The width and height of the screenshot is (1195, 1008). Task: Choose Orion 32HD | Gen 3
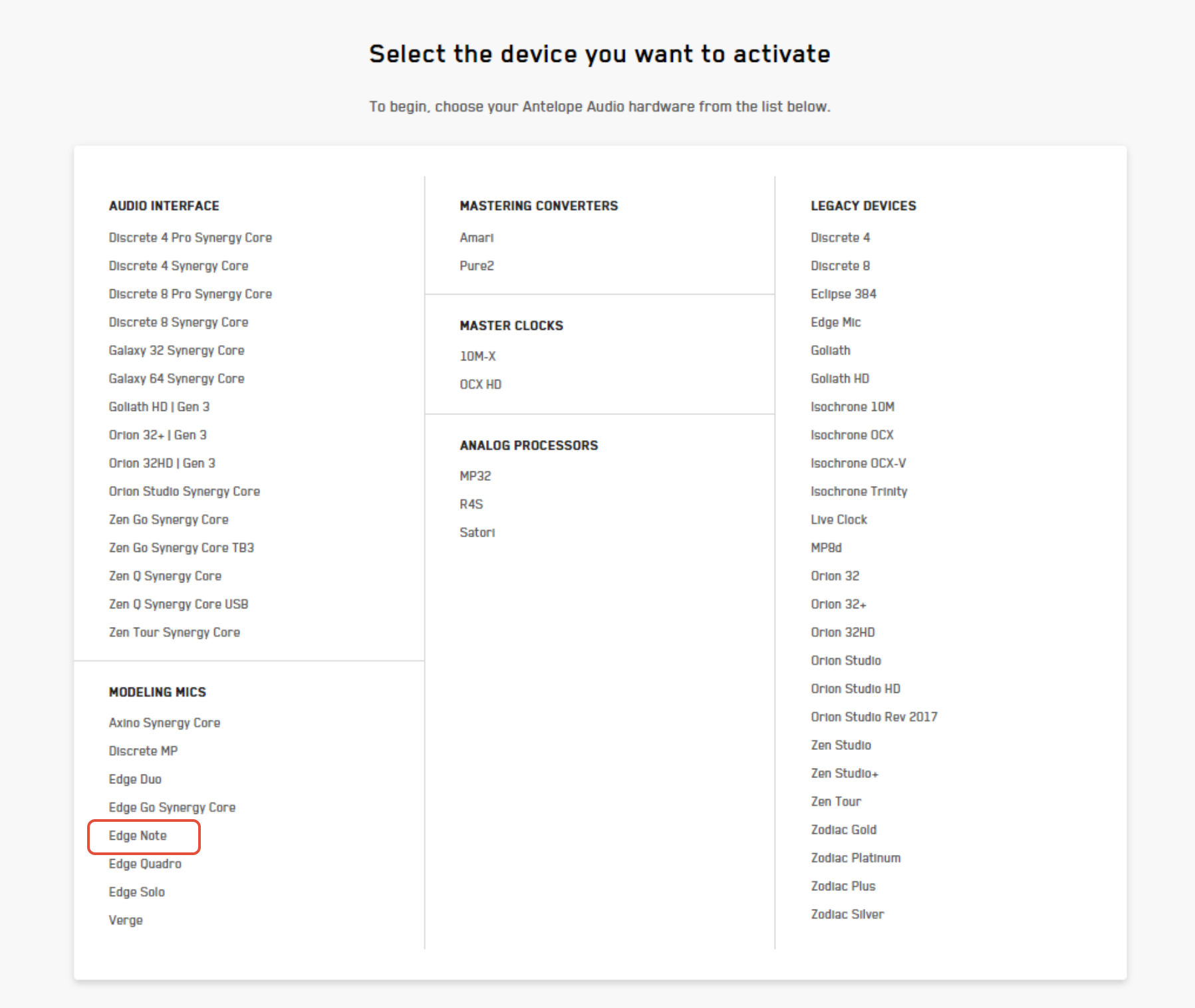[162, 463]
